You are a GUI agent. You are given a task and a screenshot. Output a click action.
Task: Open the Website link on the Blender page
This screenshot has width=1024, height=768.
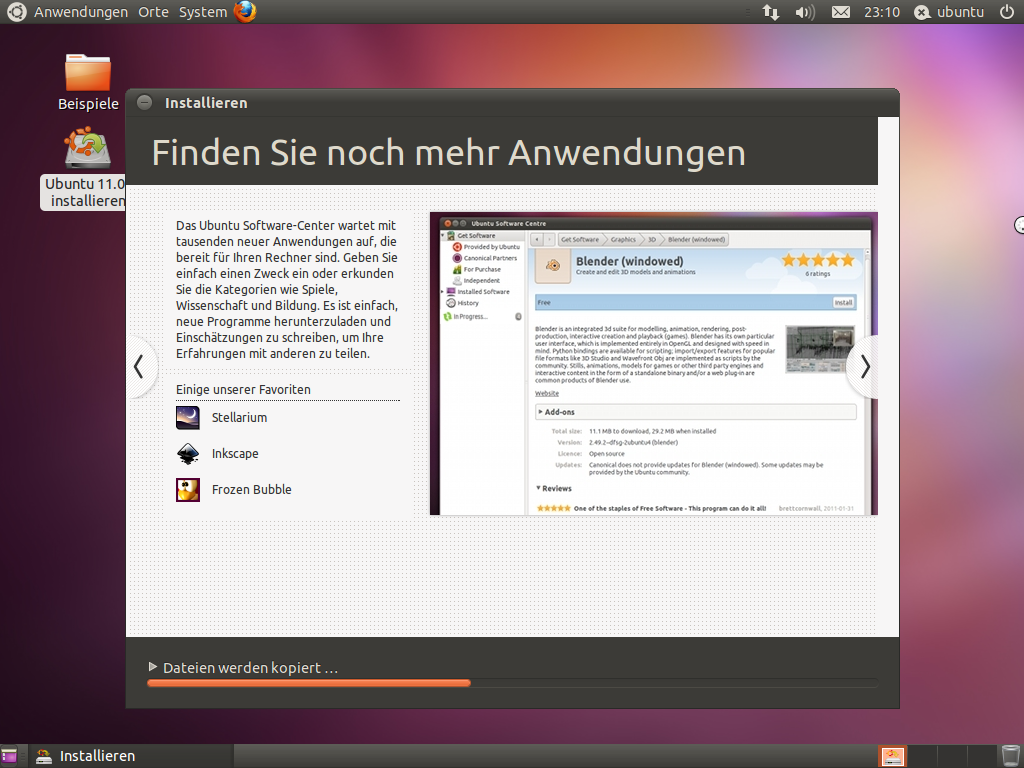547,393
